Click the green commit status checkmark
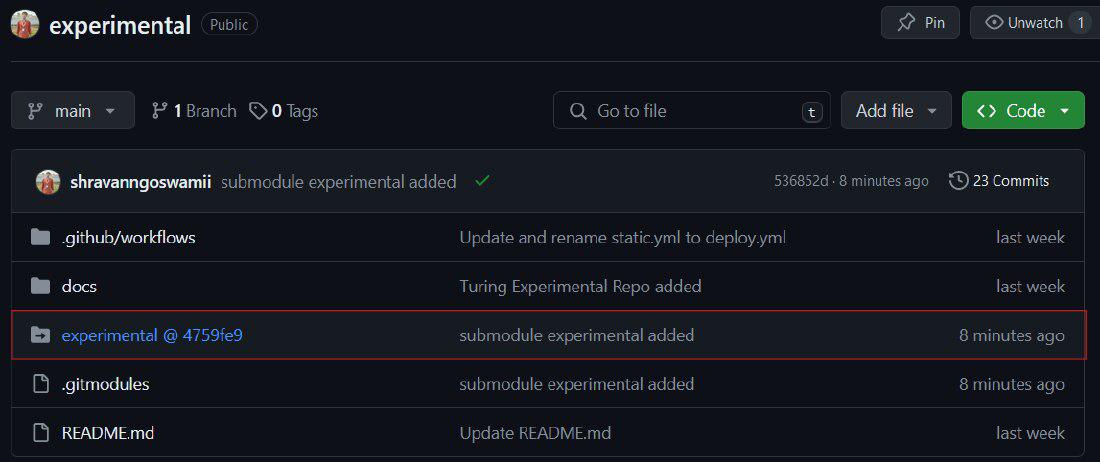 (x=483, y=181)
